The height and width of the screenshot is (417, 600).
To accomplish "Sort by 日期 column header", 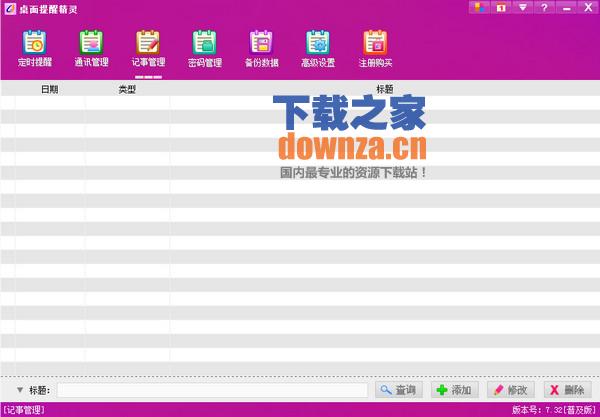I will [x=50, y=90].
